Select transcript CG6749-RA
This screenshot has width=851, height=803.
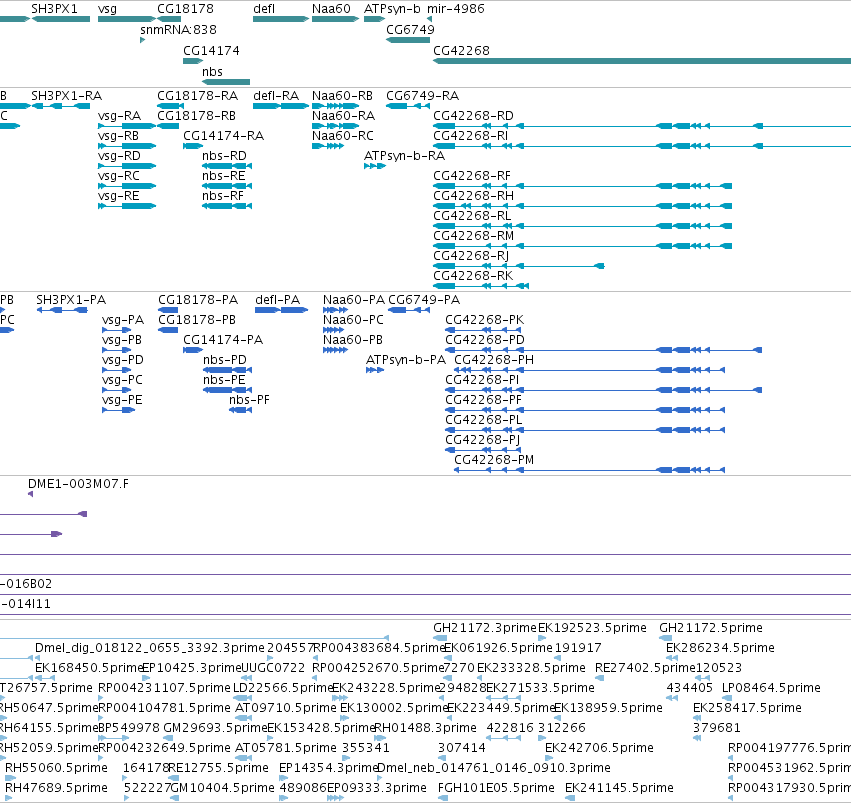tap(422, 96)
